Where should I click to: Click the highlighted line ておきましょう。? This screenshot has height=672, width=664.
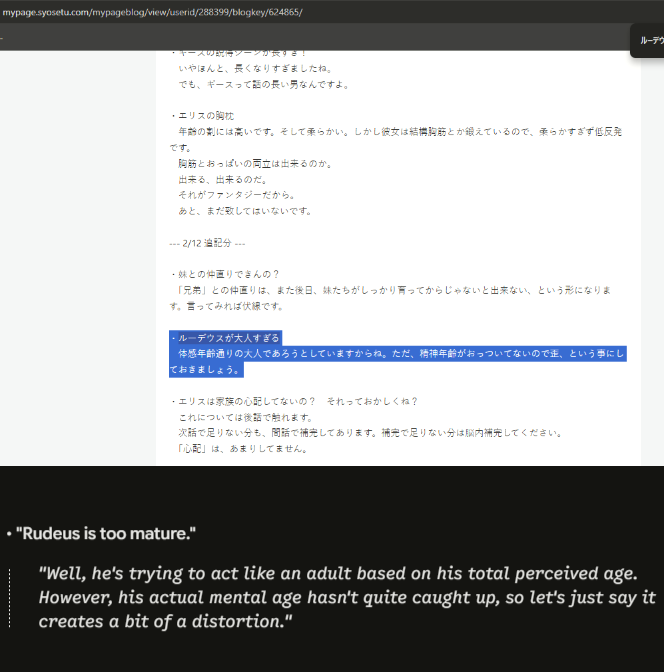click(x=205, y=370)
